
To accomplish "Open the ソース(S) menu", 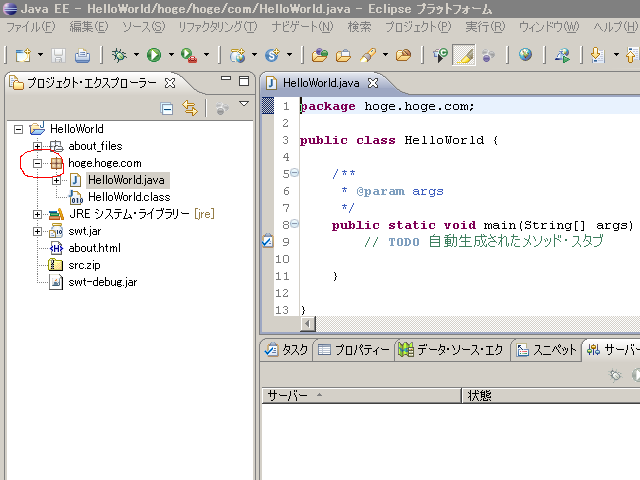I will coord(144,27).
